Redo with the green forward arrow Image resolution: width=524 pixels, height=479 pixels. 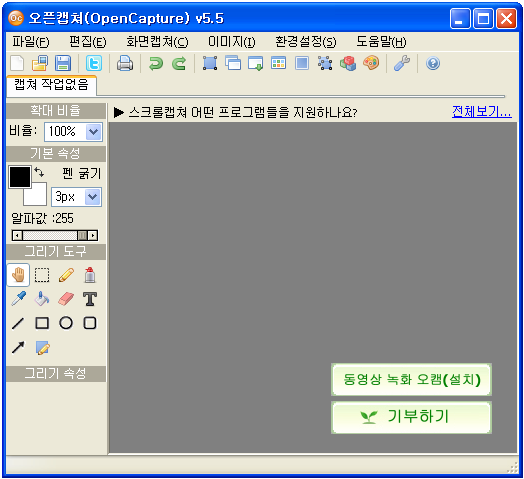(x=179, y=63)
